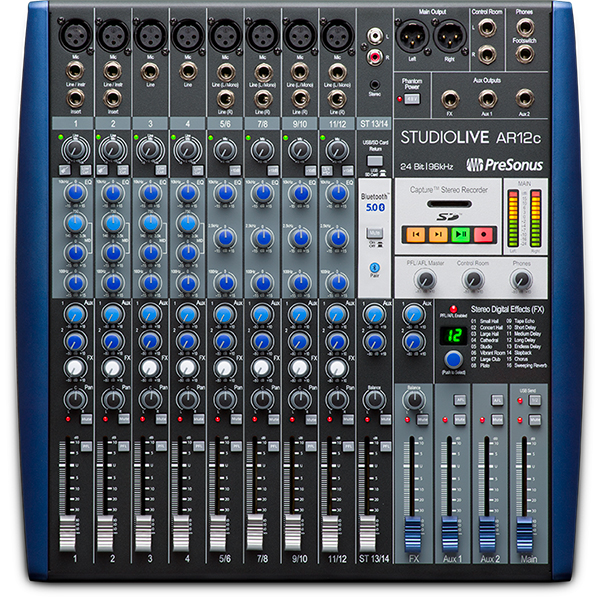Click the Main Output Right XLR connector
Screen dimensions: 600x600
tap(450, 37)
